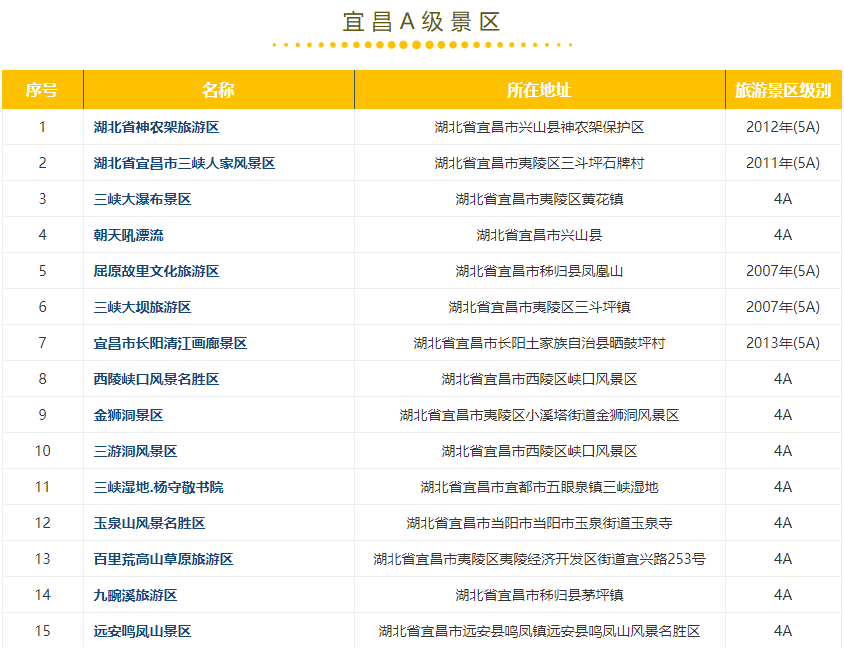Click the level cell 2011年(5A)
This screenshot has height=648, width=844.
click(783, 163)
